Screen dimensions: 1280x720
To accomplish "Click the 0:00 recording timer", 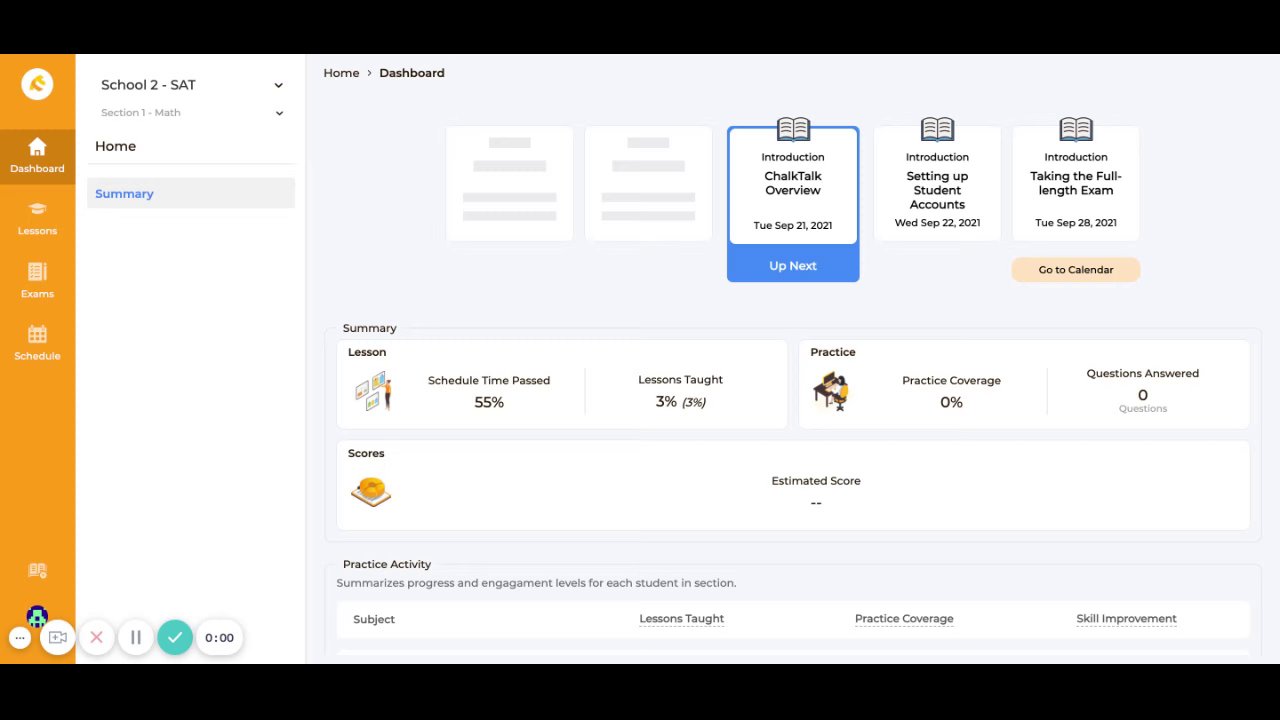I will tap(219, 637).
